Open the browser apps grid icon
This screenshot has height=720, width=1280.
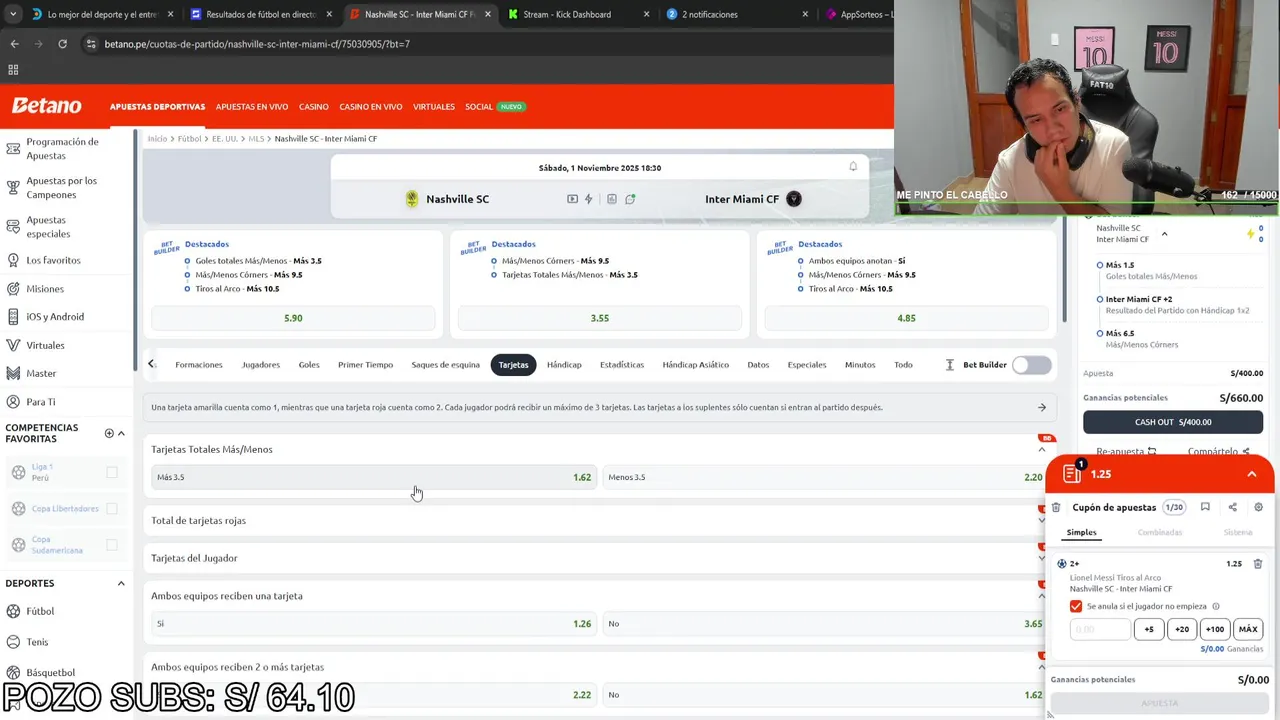pos(13,70)
